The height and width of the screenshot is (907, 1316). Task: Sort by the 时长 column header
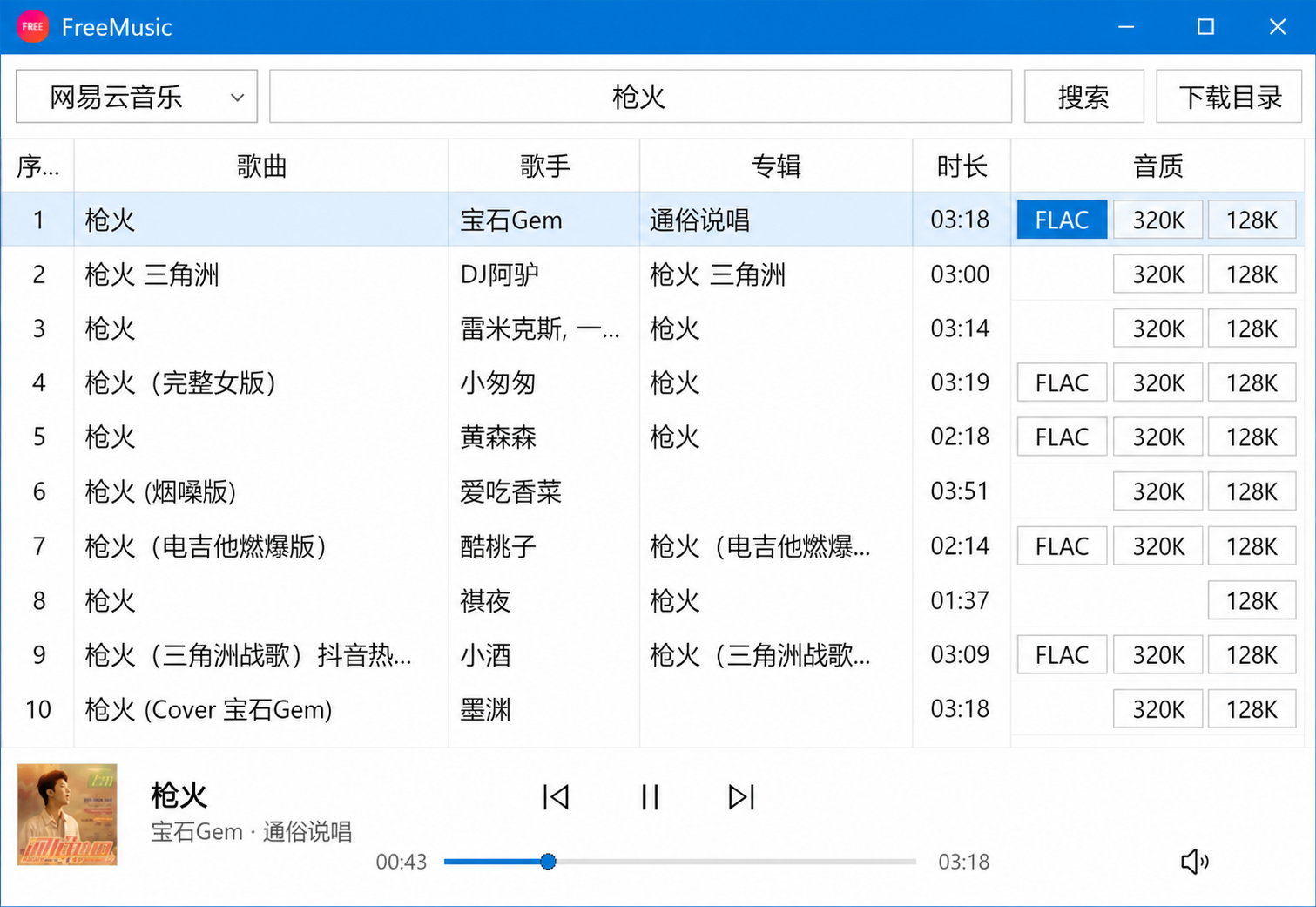pos(962,166)
